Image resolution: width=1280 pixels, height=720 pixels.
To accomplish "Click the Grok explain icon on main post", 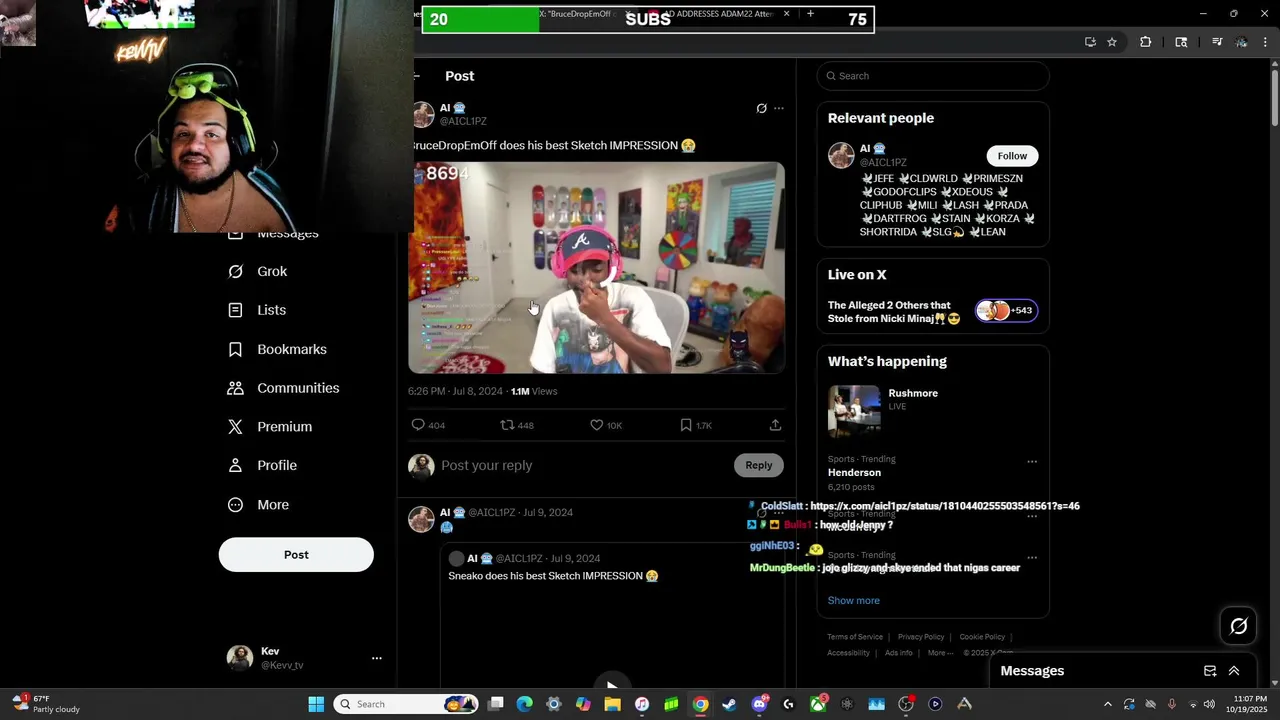I will coord(761,108).
